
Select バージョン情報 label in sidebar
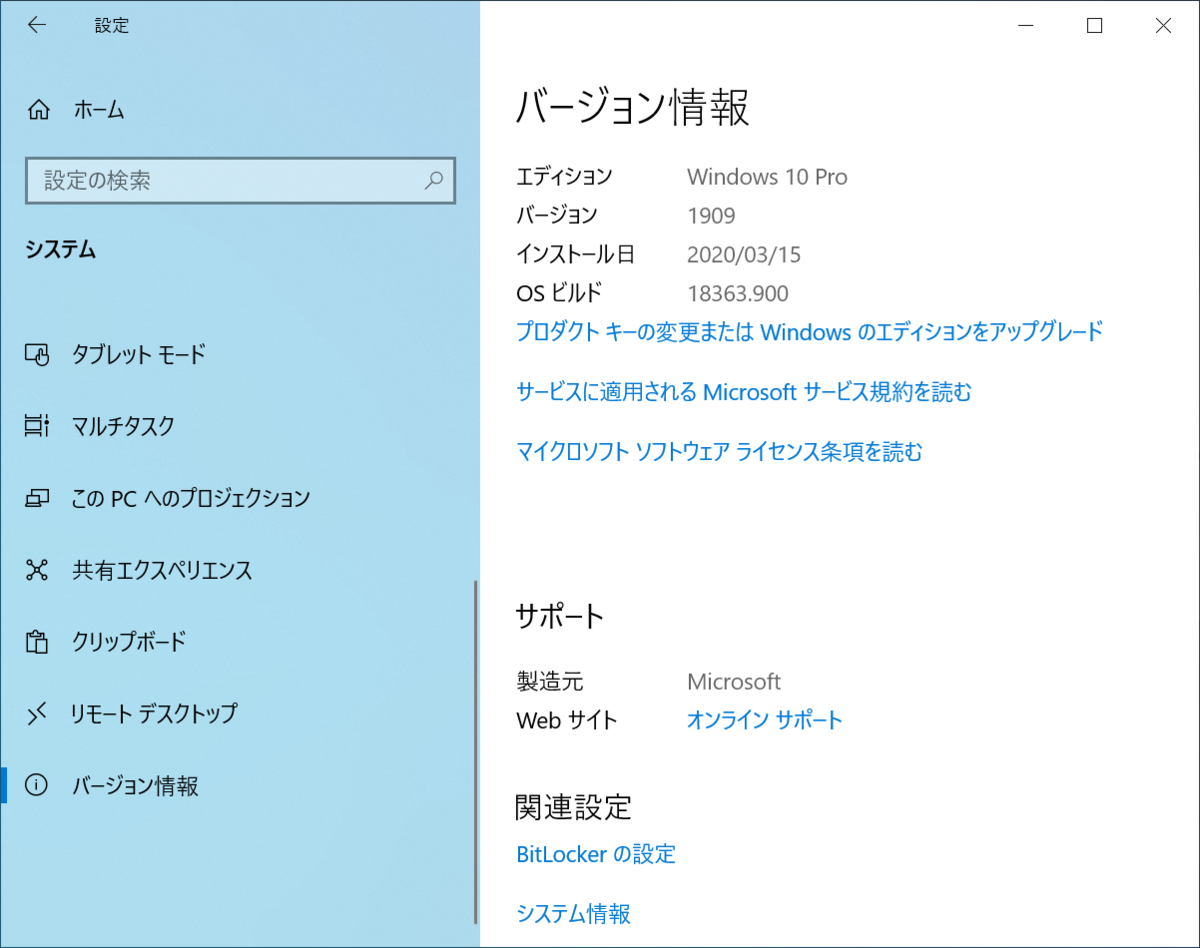pyautogui.click(x=135, y=786)
